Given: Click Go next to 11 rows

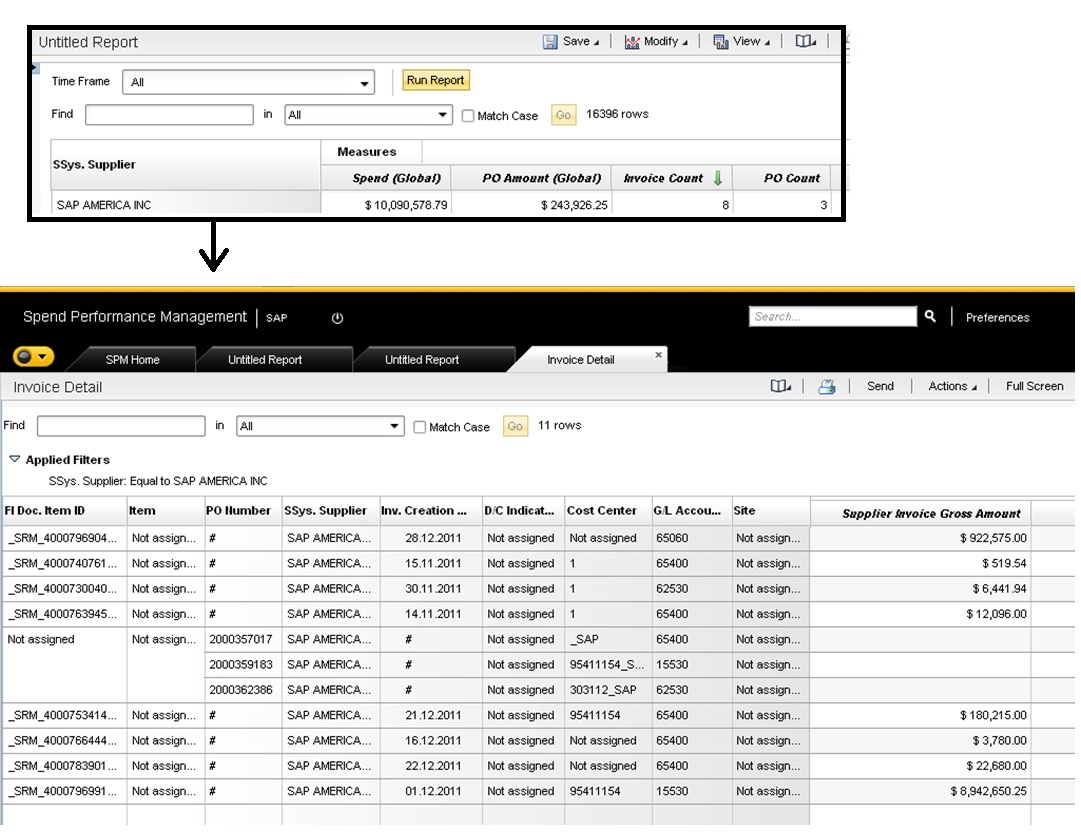Looking at the screenshot, I should [x=515, y=426].
